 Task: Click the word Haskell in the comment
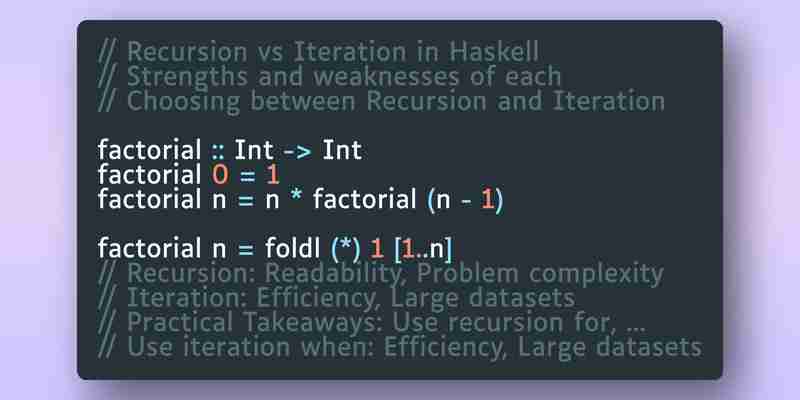(x=494, y=51)
